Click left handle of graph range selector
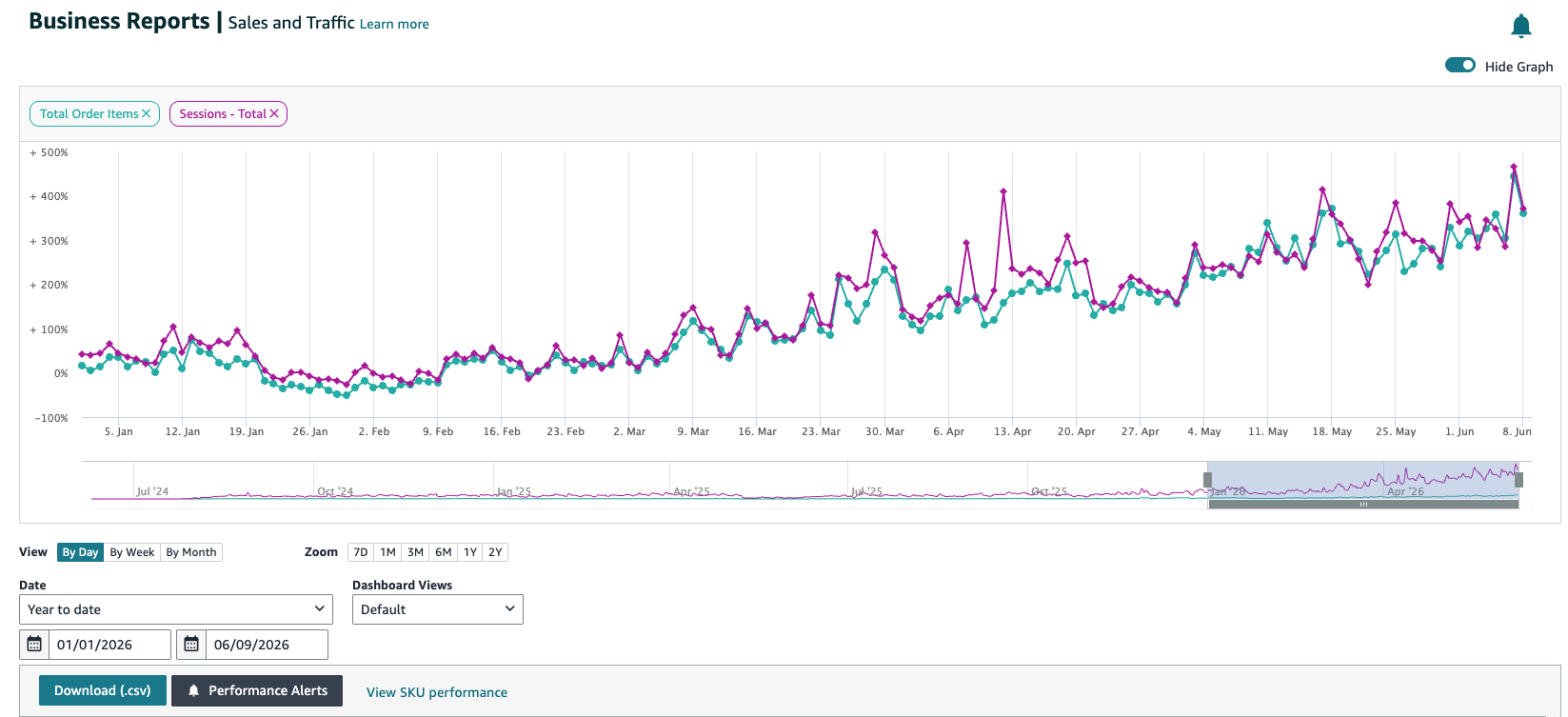The image size is (1568, 717). [x=1208, y=480]
